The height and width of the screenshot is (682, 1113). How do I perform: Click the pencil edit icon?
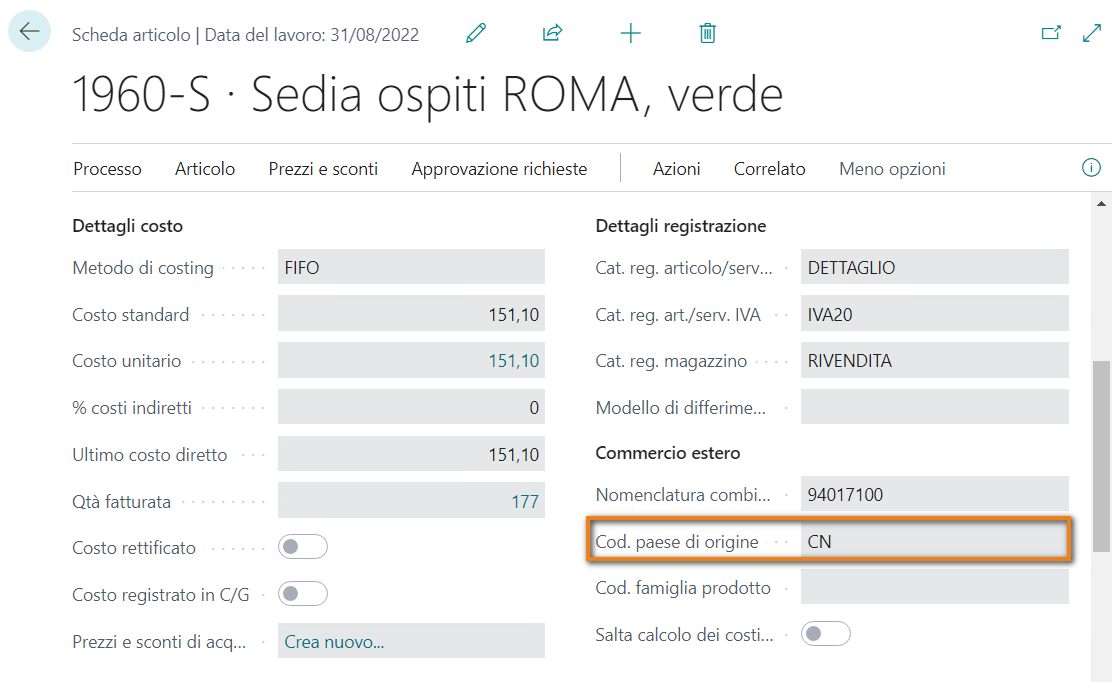[476, 34]
